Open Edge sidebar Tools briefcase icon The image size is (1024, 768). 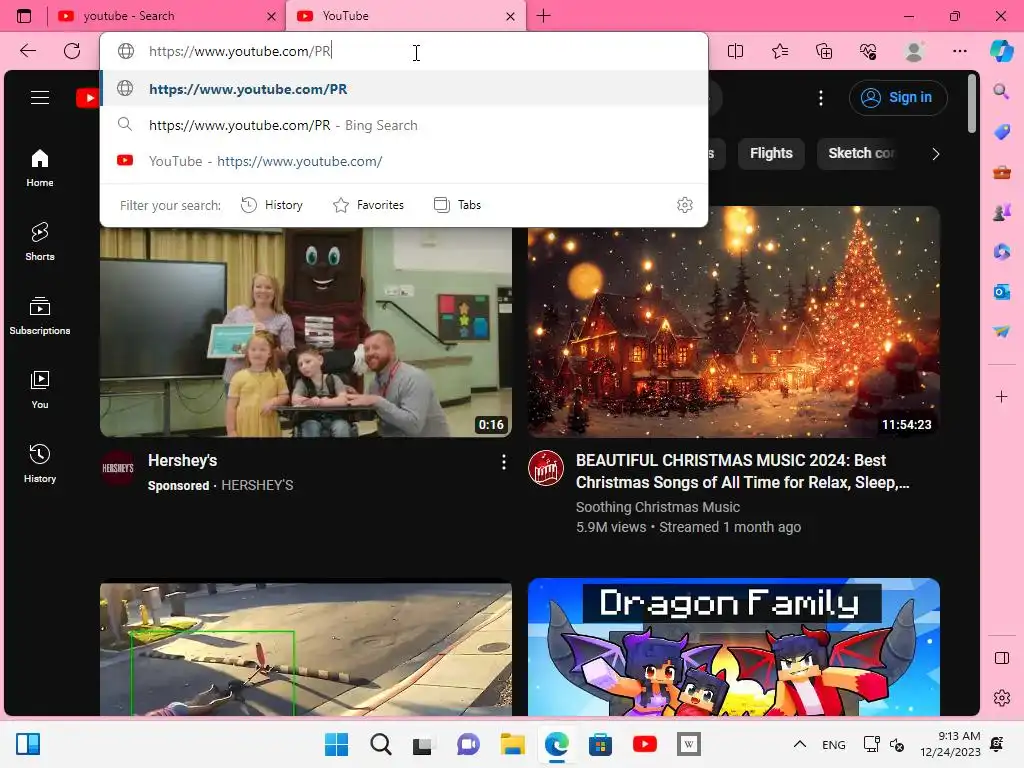1001,172
